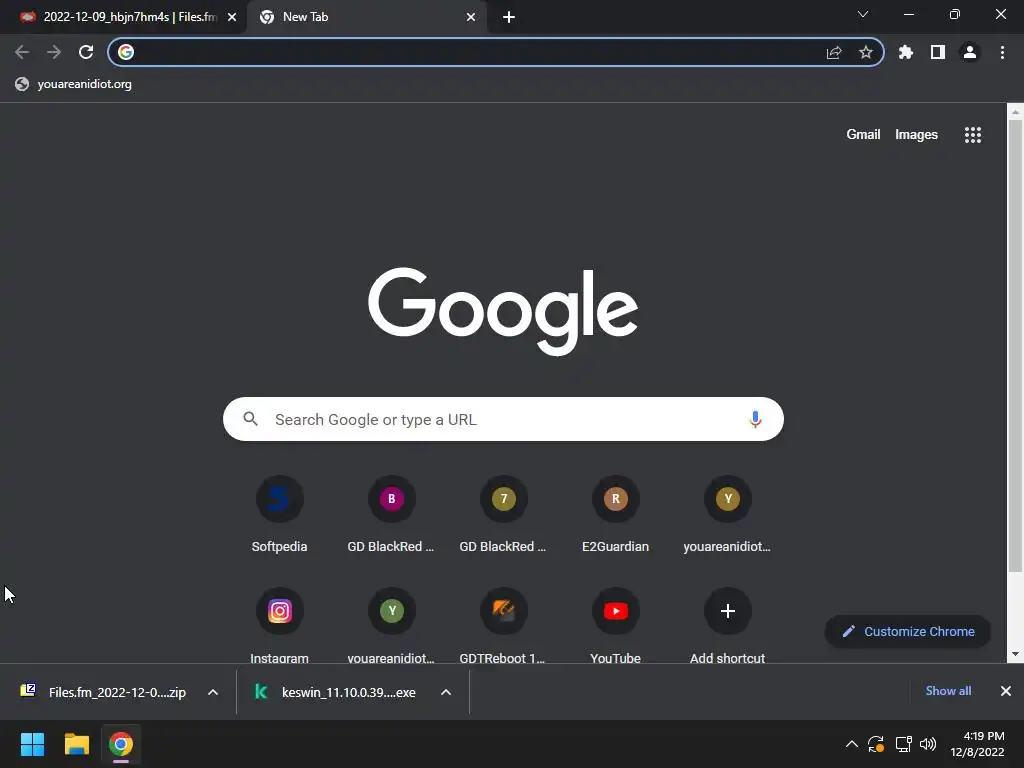Open tab search dropdown arrow
This screenshot has width=1024, height=768.
[863, 14]
